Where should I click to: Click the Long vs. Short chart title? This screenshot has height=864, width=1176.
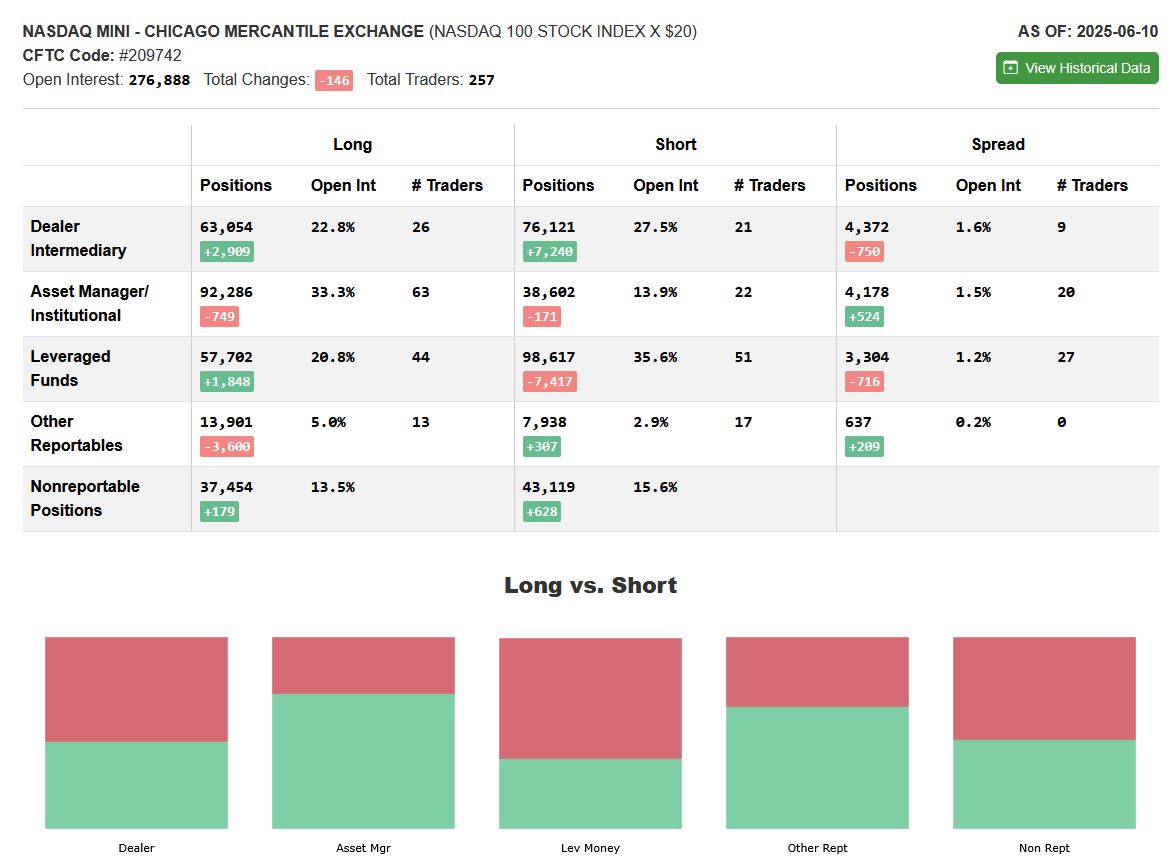pyautogui.click(x=590, y=585)
